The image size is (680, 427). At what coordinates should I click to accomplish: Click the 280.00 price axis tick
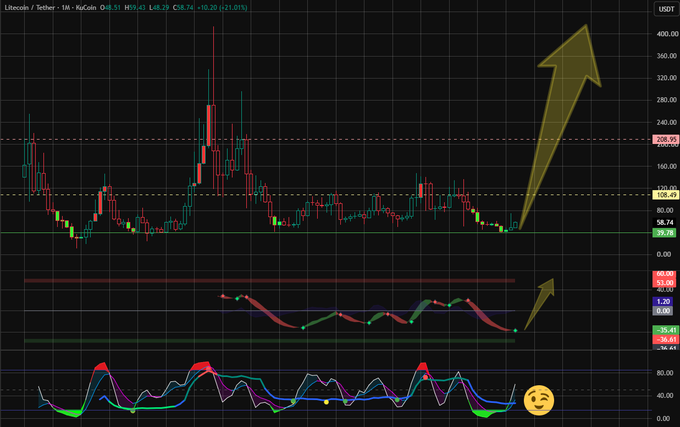pyautogui.click(x=667, y=100)
